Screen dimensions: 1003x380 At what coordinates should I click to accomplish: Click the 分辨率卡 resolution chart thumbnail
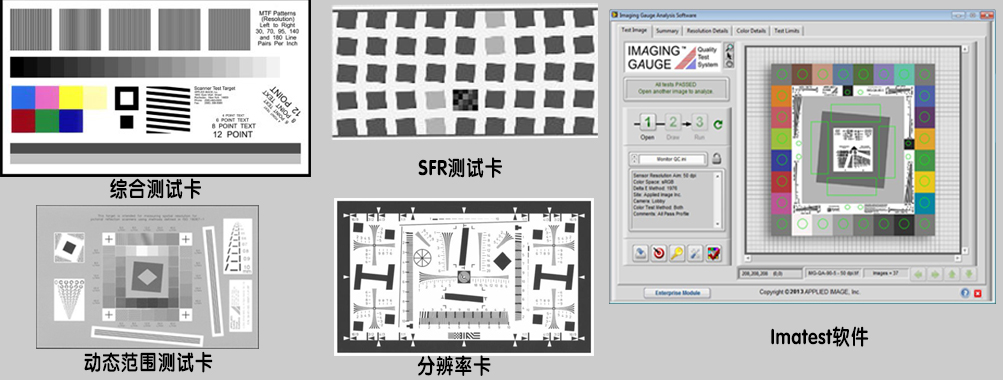464,276
